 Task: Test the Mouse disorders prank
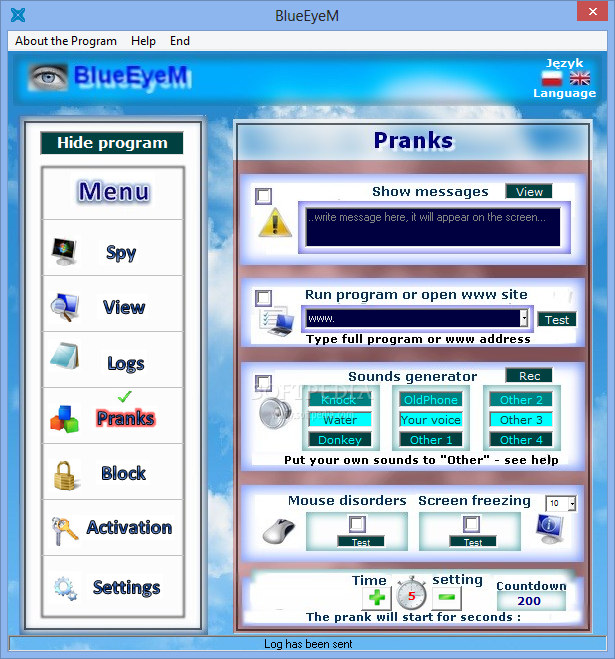361,541
